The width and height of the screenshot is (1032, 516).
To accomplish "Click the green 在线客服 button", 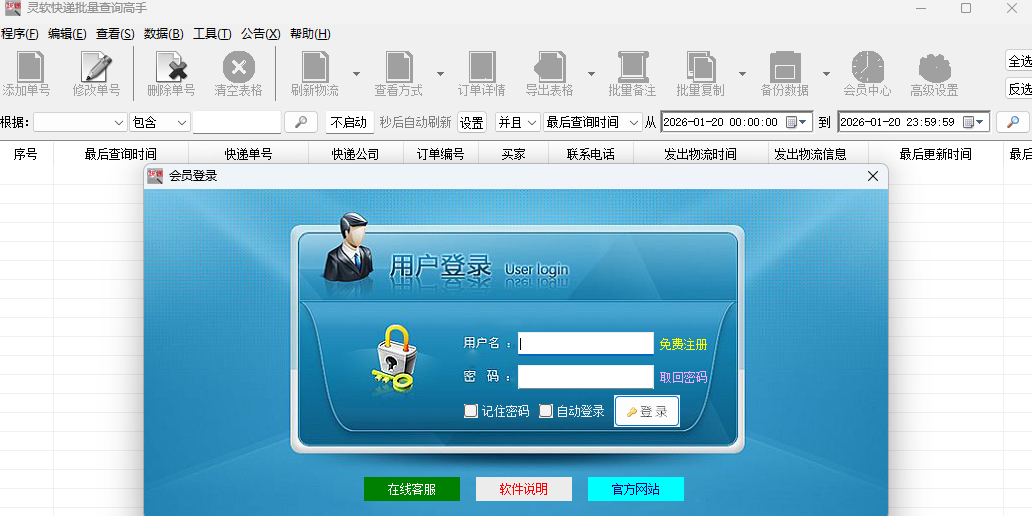I will 412,489.
